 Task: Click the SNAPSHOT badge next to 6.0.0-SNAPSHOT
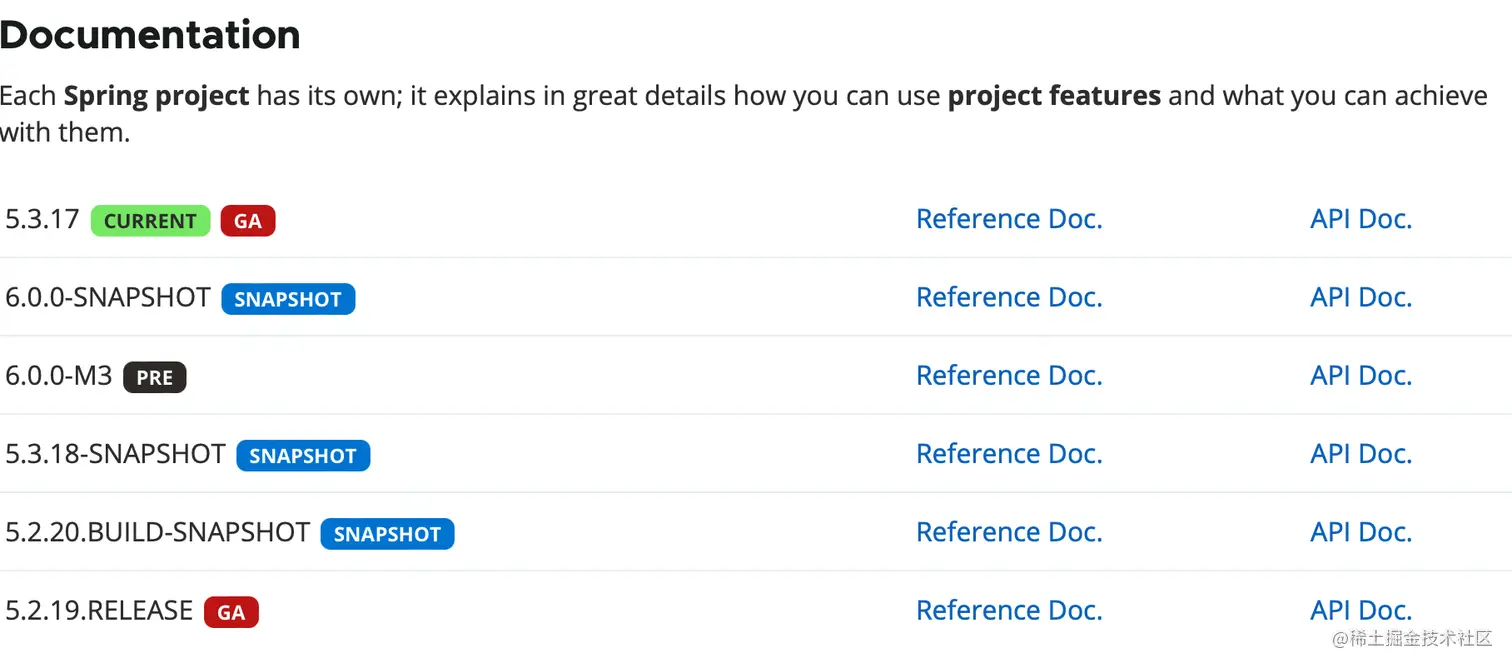[288, 299]
